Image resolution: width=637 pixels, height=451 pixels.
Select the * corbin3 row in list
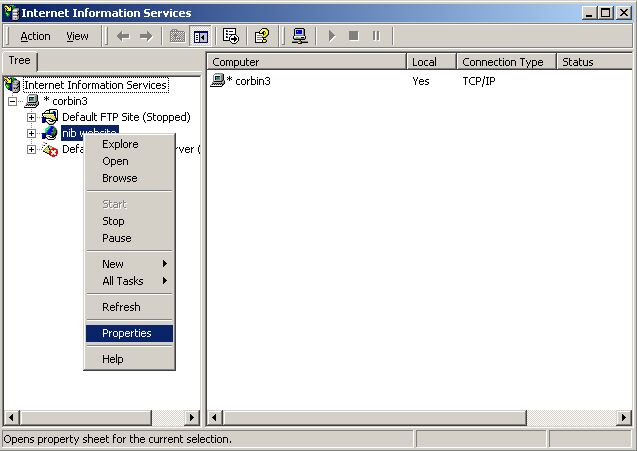click(248, 81)
